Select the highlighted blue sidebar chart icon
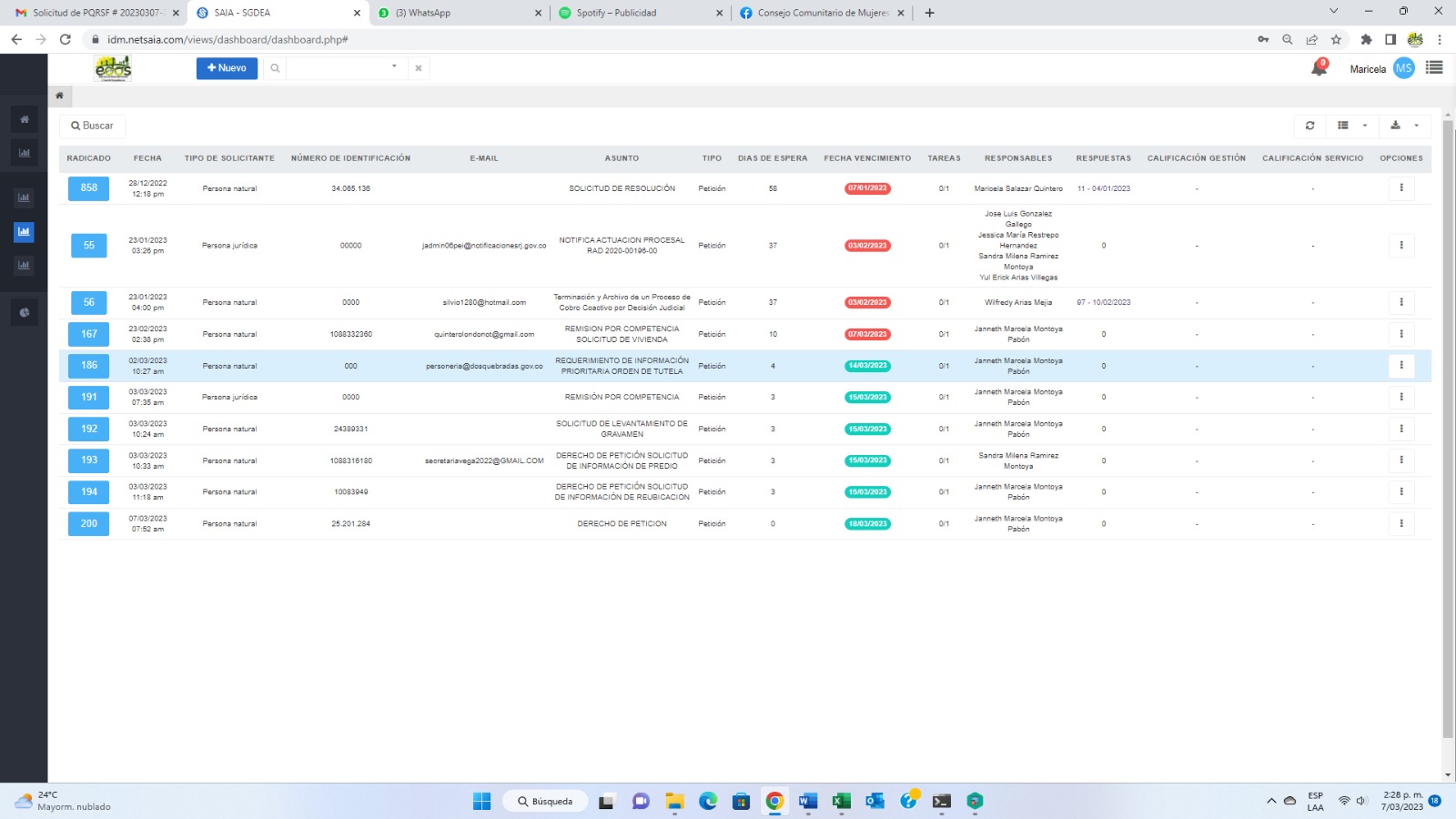The image size is (1456, 819). [x=24, y=231]
